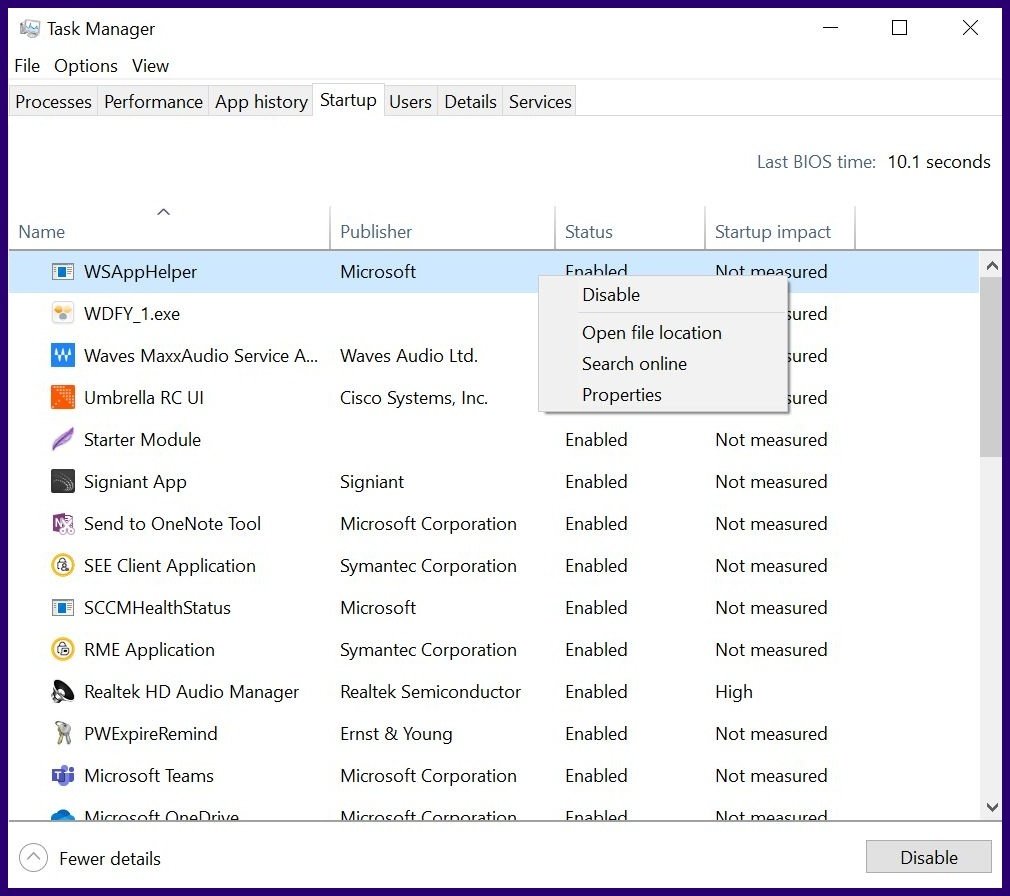Click the WDFY_1.exe icon
1010x896 pixels.
62,314
